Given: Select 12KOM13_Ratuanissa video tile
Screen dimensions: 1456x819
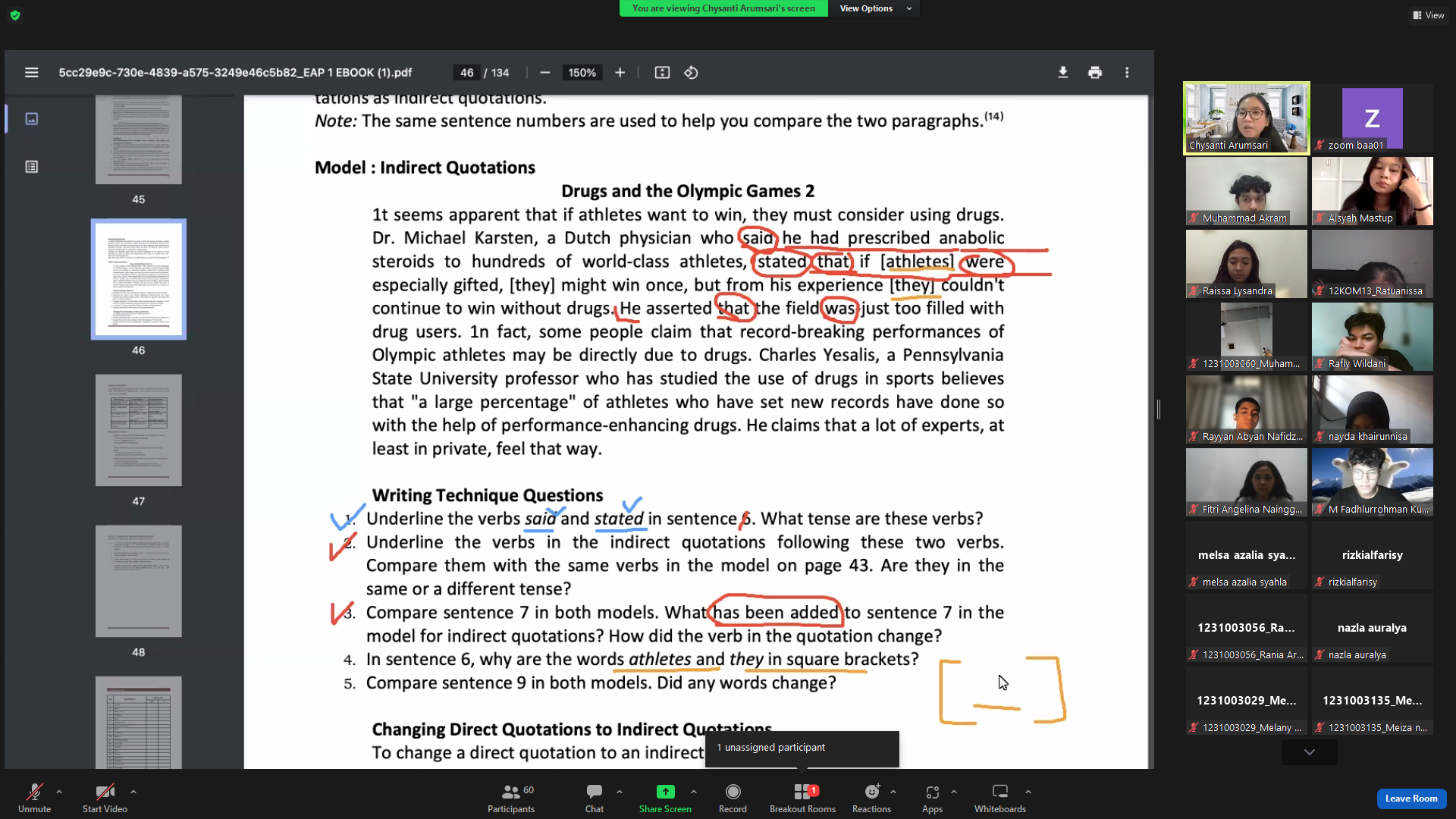Looking at the screenshot, I should (x=1372, y=264).
